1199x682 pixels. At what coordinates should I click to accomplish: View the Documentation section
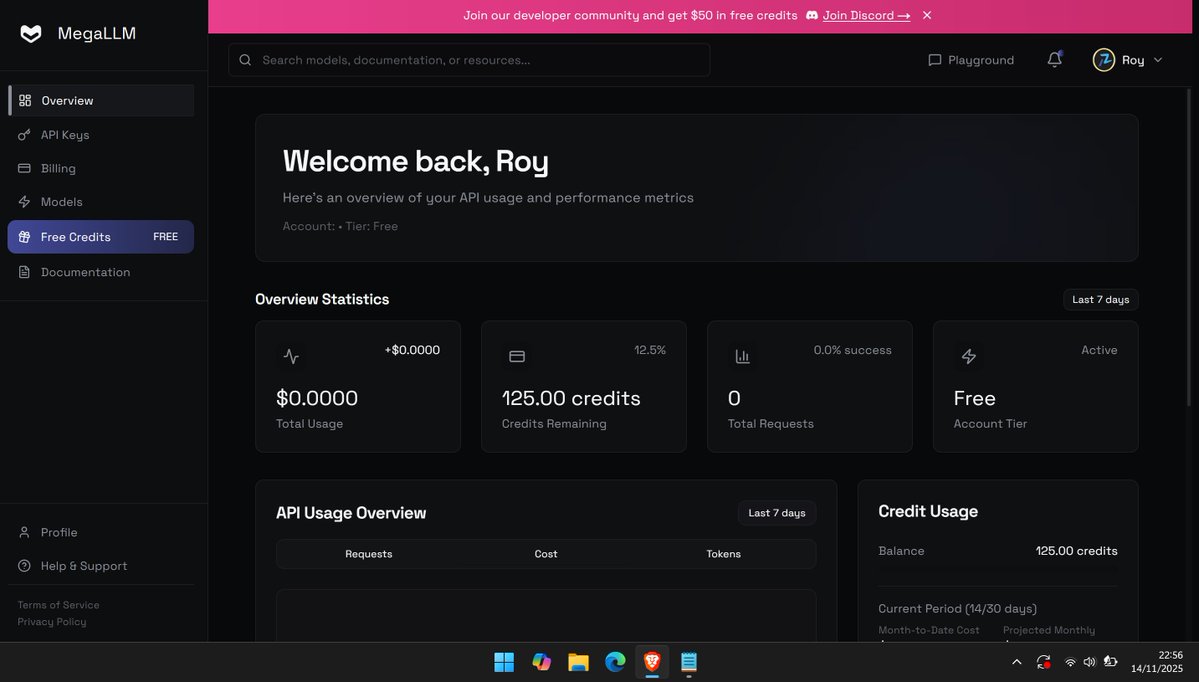pos(85,271)
